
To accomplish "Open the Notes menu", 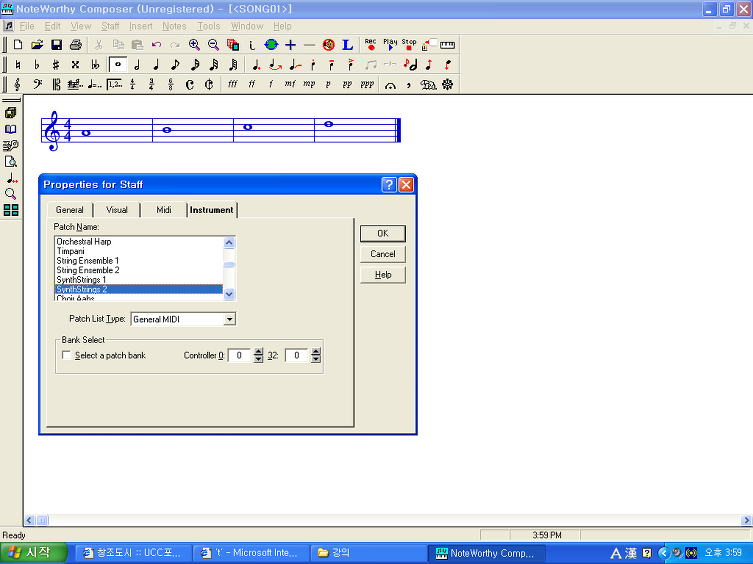I will (x=174, y=26).
